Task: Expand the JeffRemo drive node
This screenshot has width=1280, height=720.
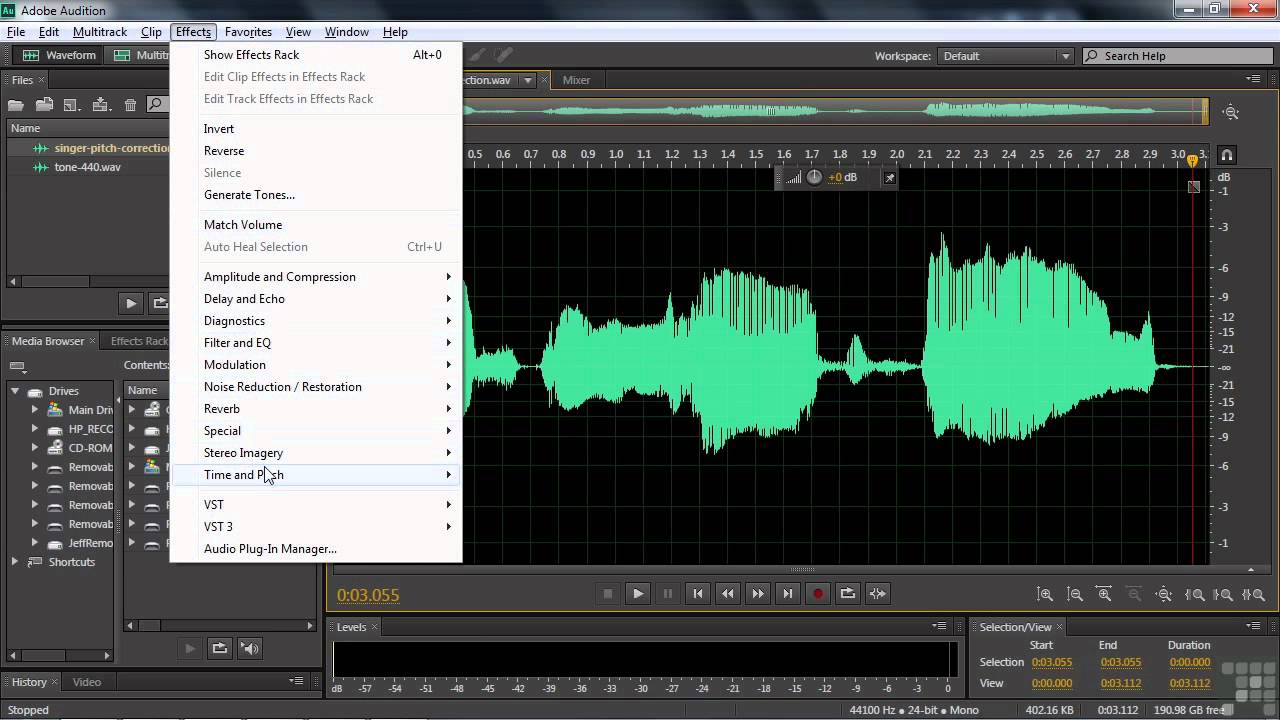Action: [x=35, y=543]
